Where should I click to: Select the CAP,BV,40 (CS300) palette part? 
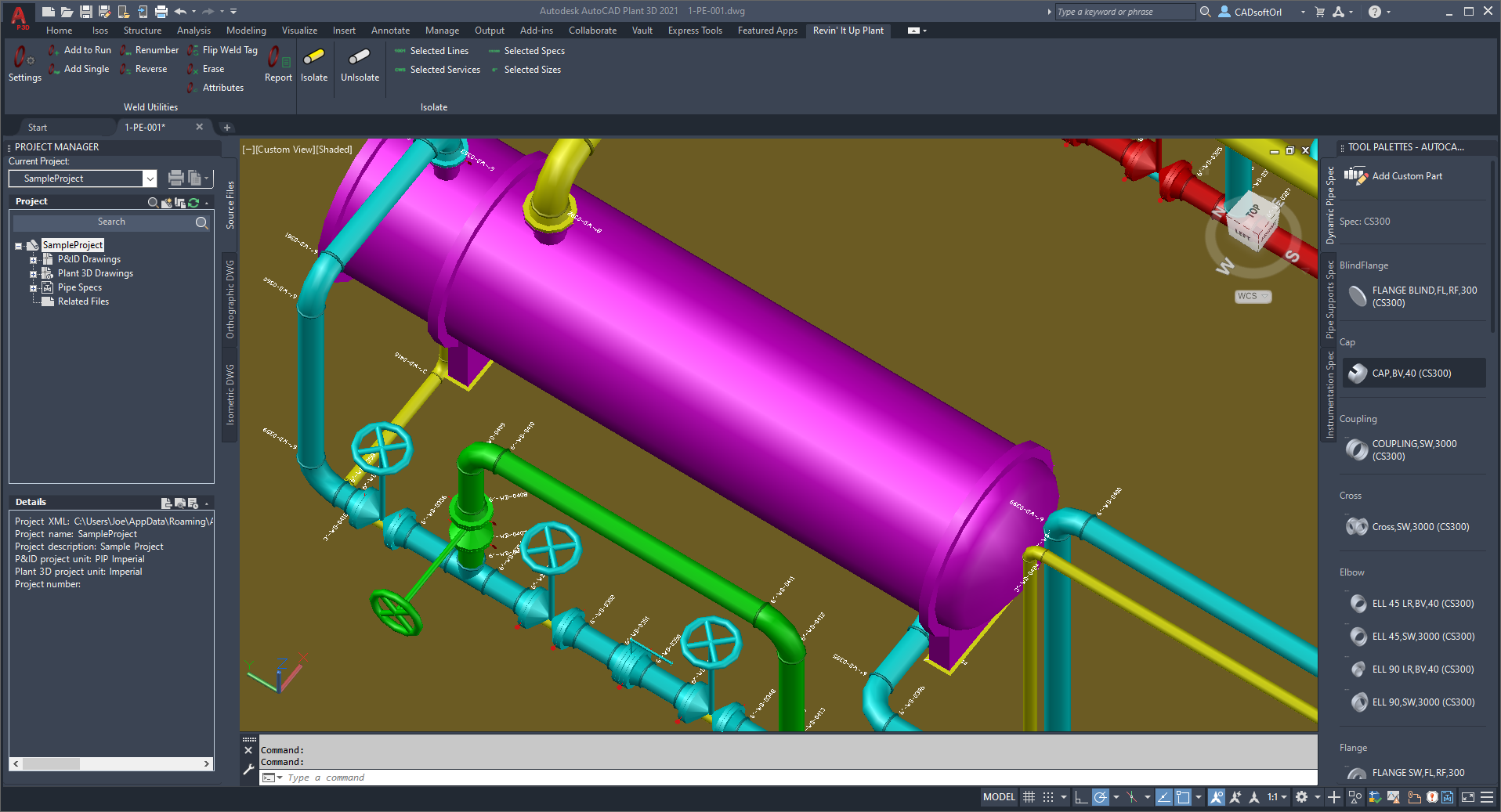pos(1414,374)
